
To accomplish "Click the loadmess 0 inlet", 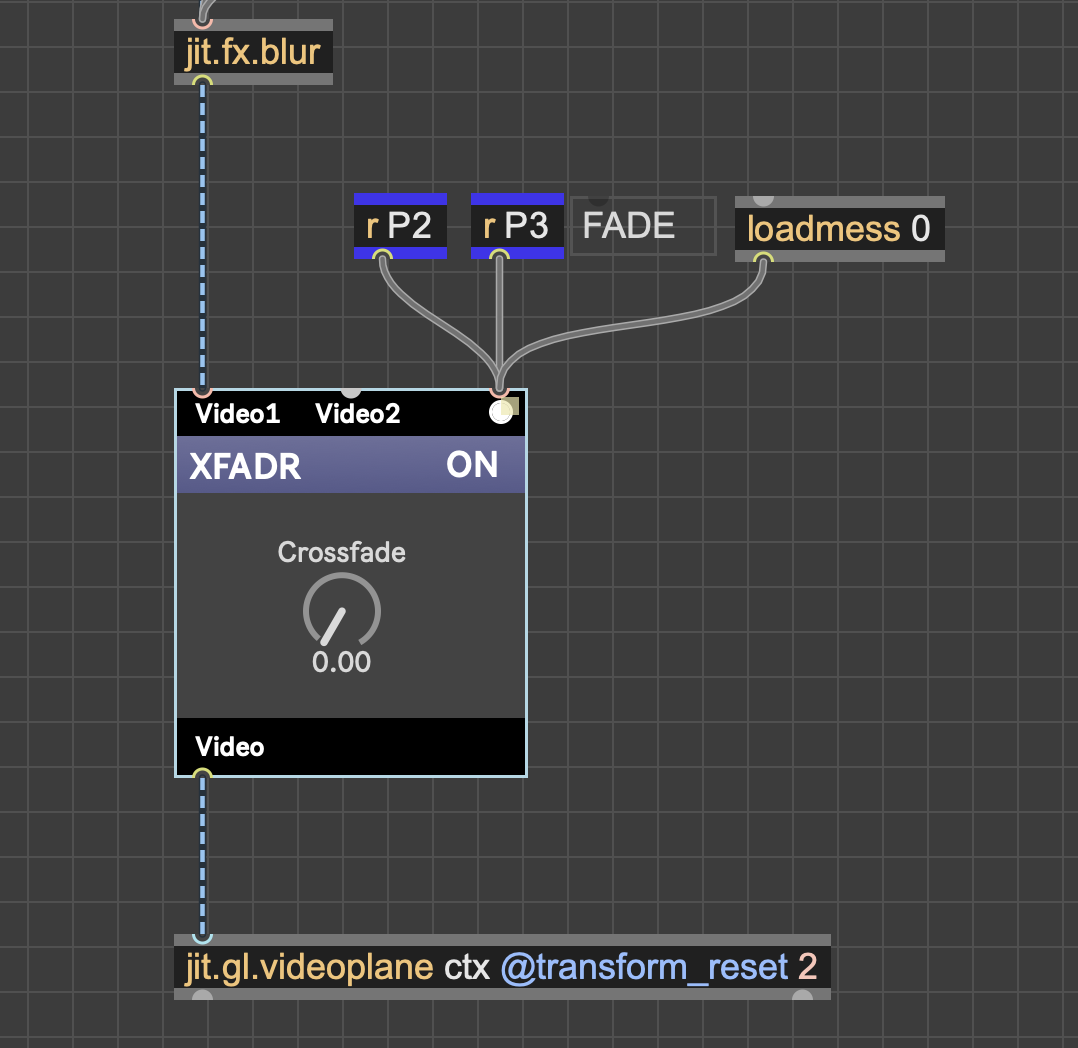I will pyautogui.click(x=763, y=200).
